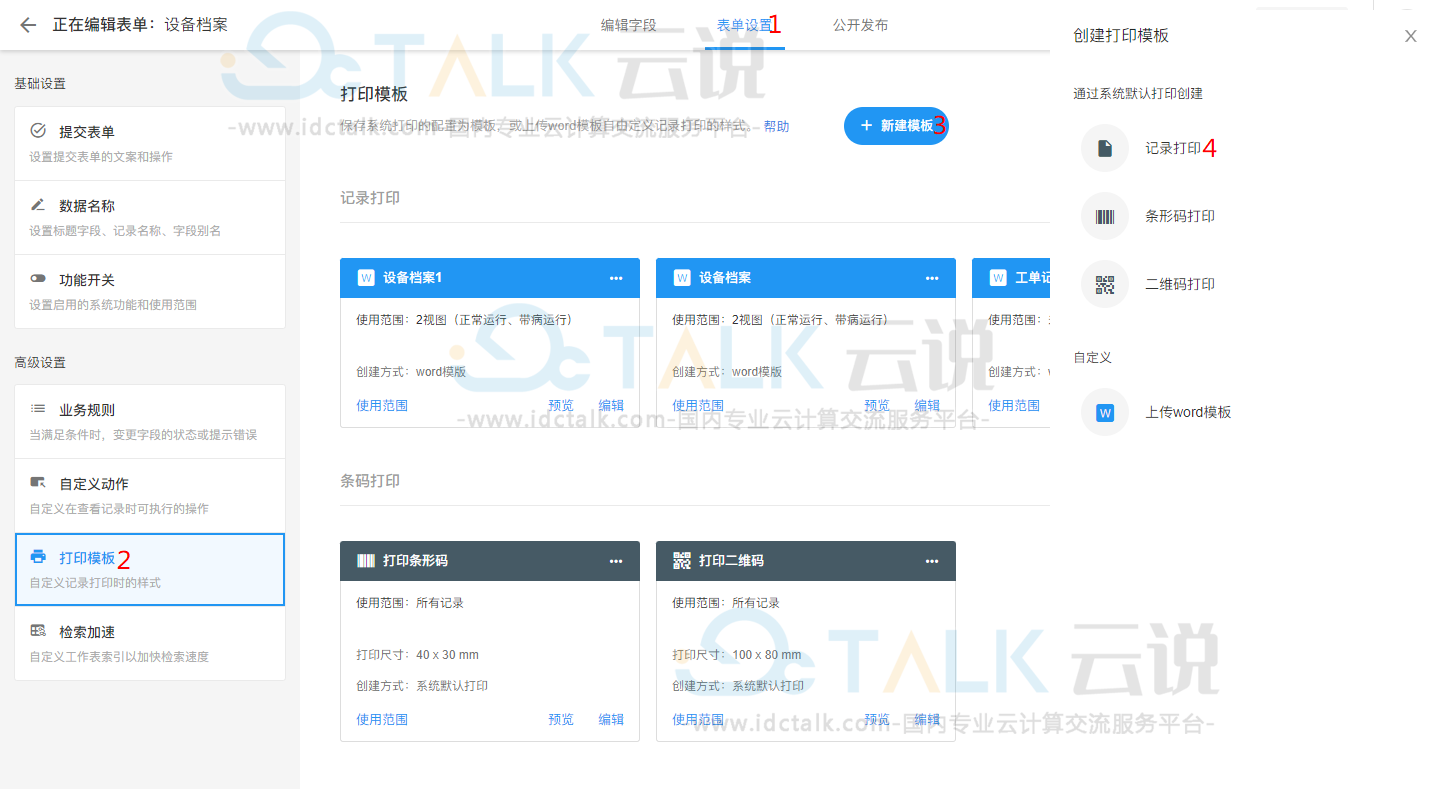Click the 提交表单 checkmark icon
Viewport: 1440px width, 789px height.
click(38, 131)
